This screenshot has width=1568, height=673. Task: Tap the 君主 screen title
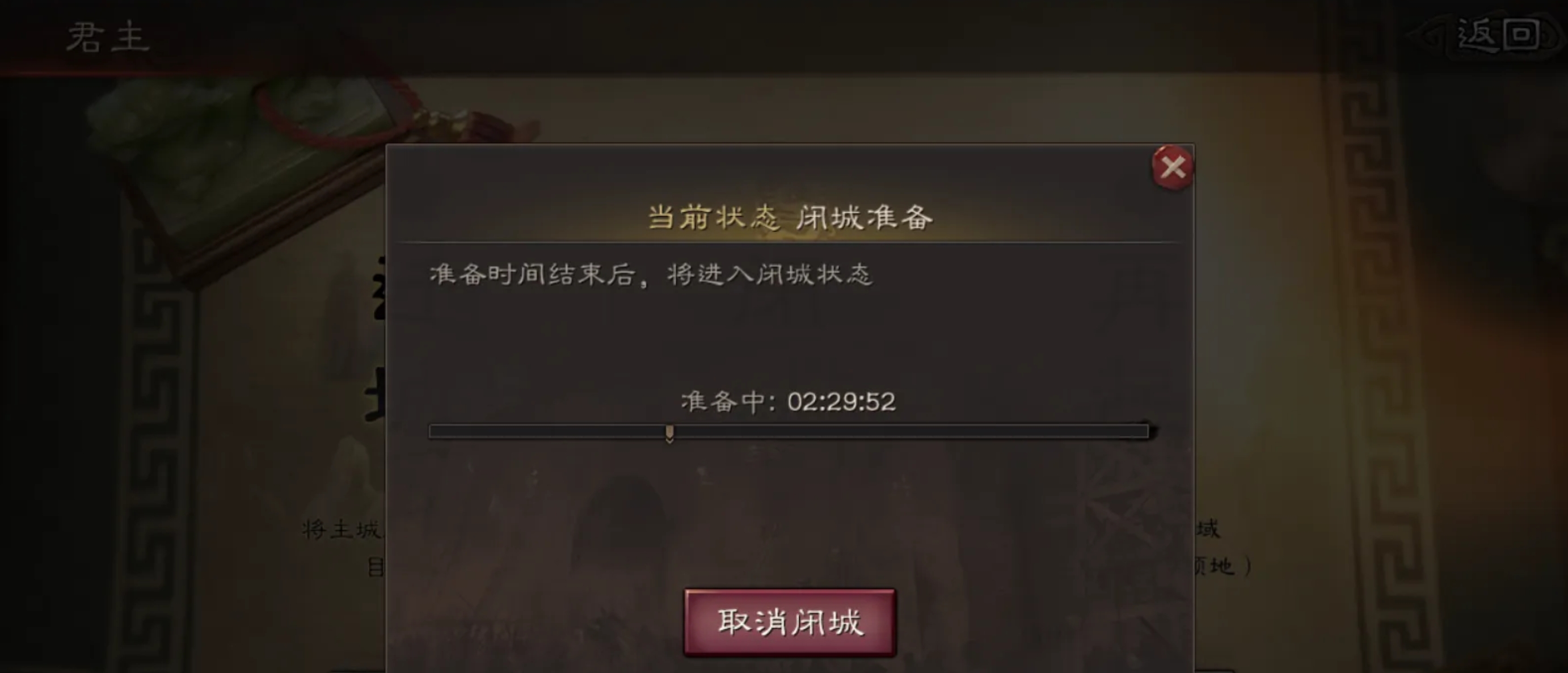pos(108,37)
